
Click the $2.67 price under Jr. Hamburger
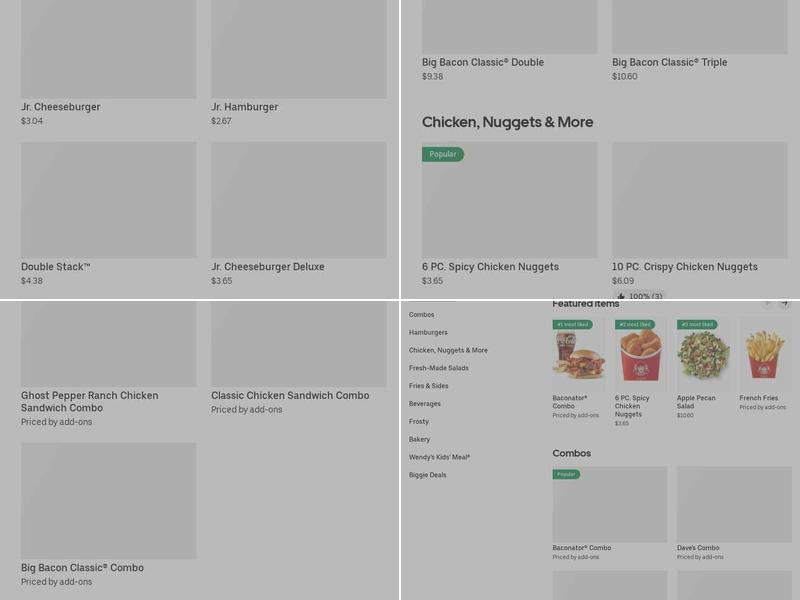click(221, 121)
